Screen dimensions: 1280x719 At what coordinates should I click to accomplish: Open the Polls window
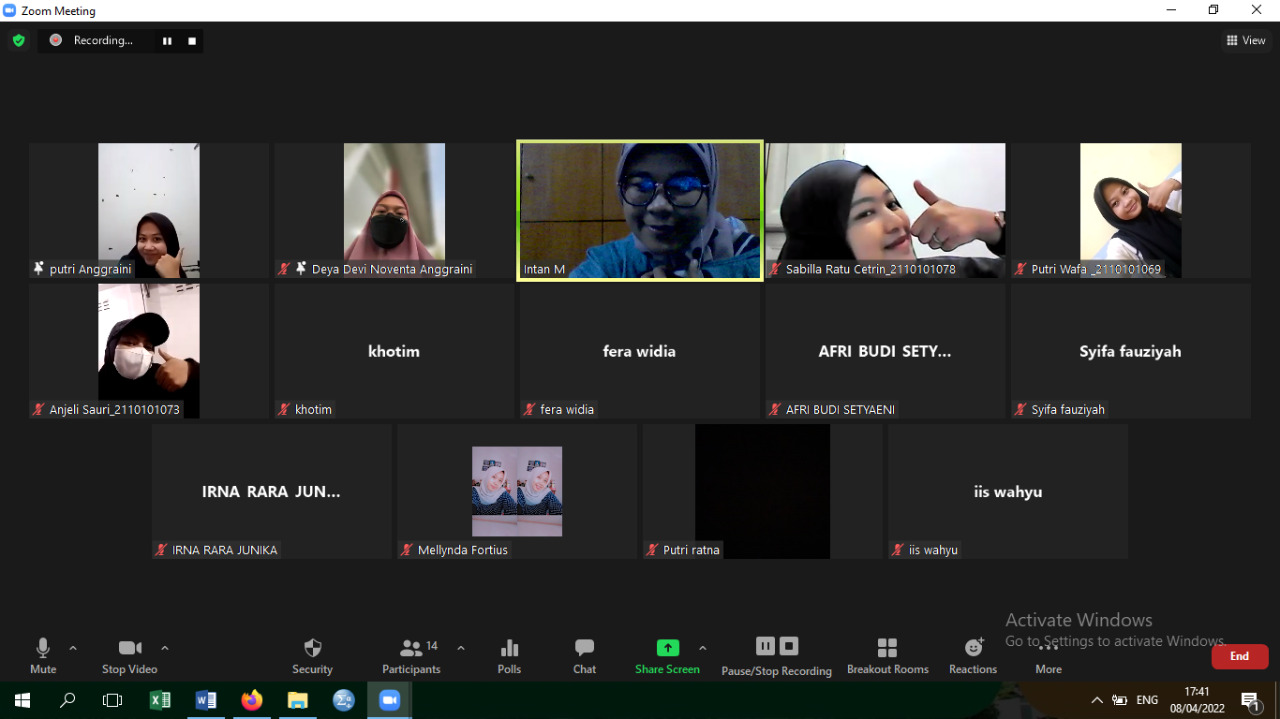509,657
